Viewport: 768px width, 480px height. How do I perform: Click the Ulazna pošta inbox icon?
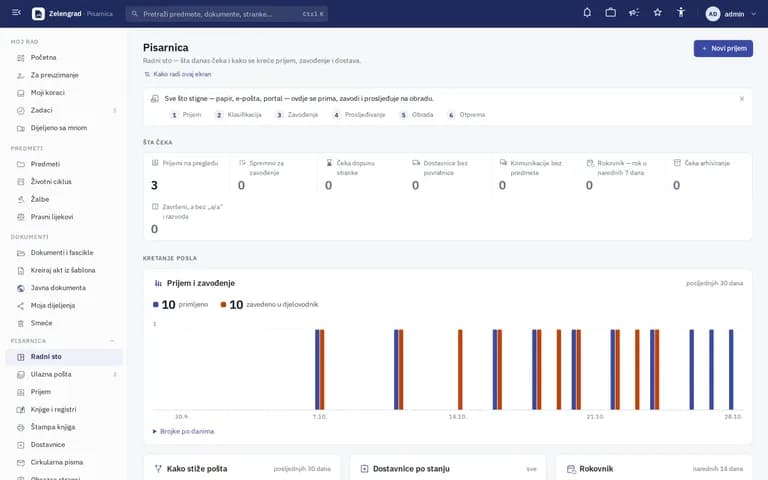21,374
